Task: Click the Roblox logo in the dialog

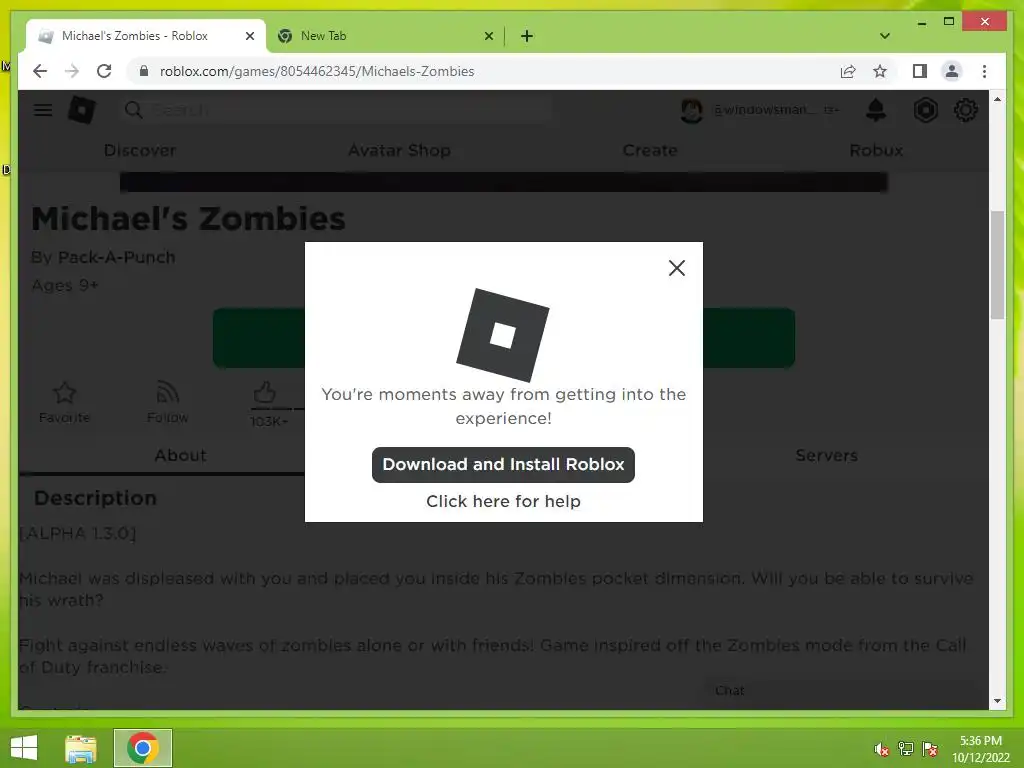Action: 502,335
